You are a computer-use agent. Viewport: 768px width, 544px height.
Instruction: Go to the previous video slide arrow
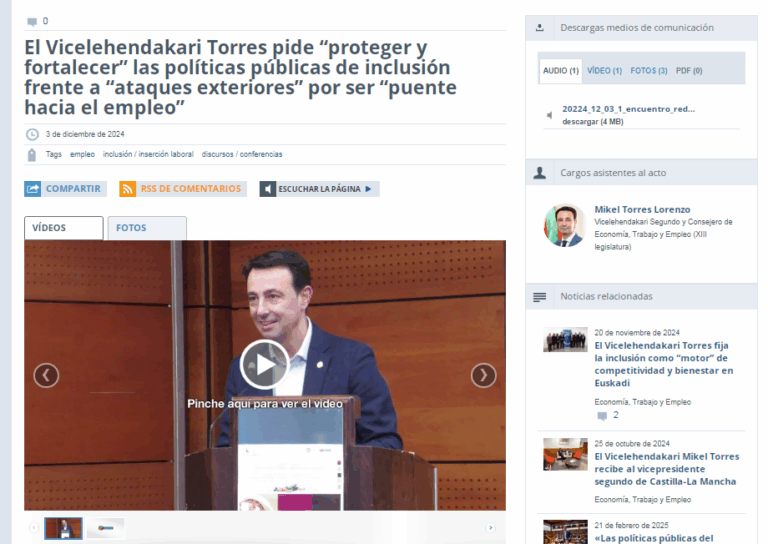point(46,375)
